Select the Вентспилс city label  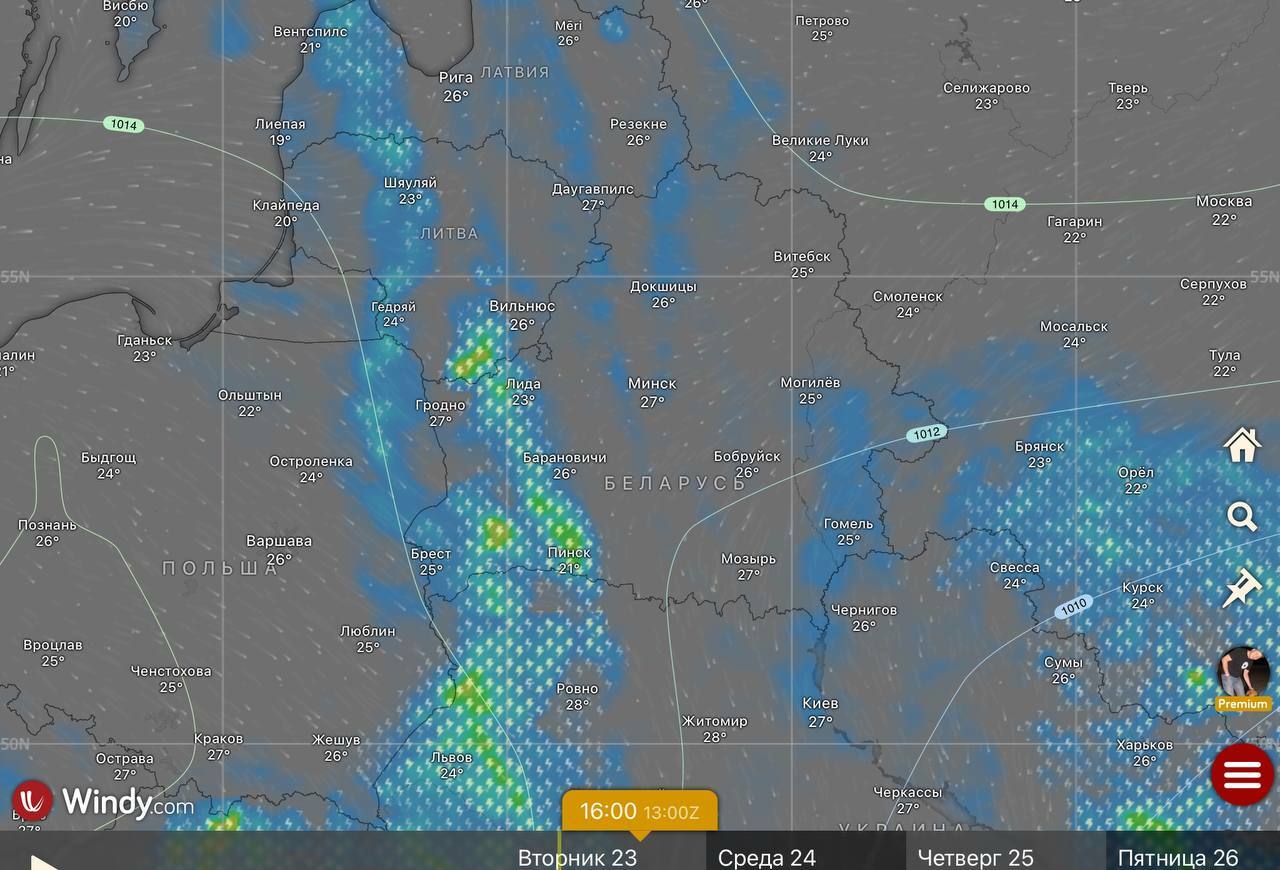(310, 31)
